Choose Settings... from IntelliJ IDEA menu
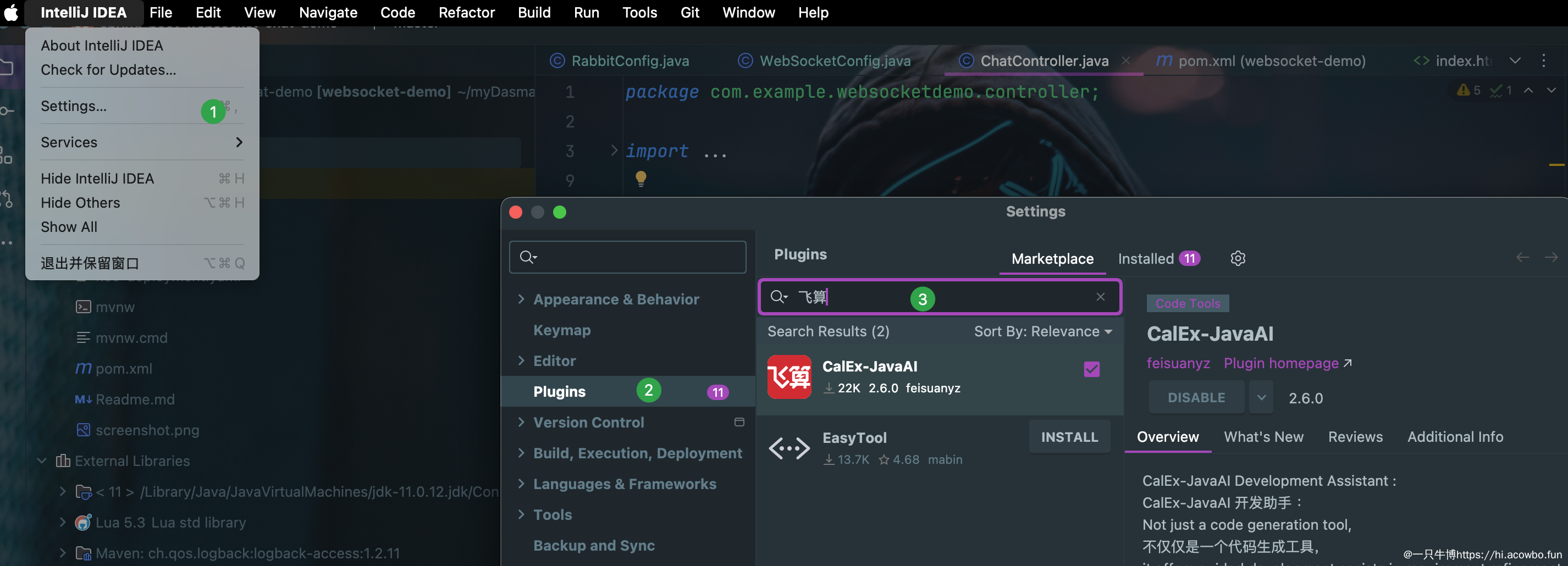 [x=142, y=106]
